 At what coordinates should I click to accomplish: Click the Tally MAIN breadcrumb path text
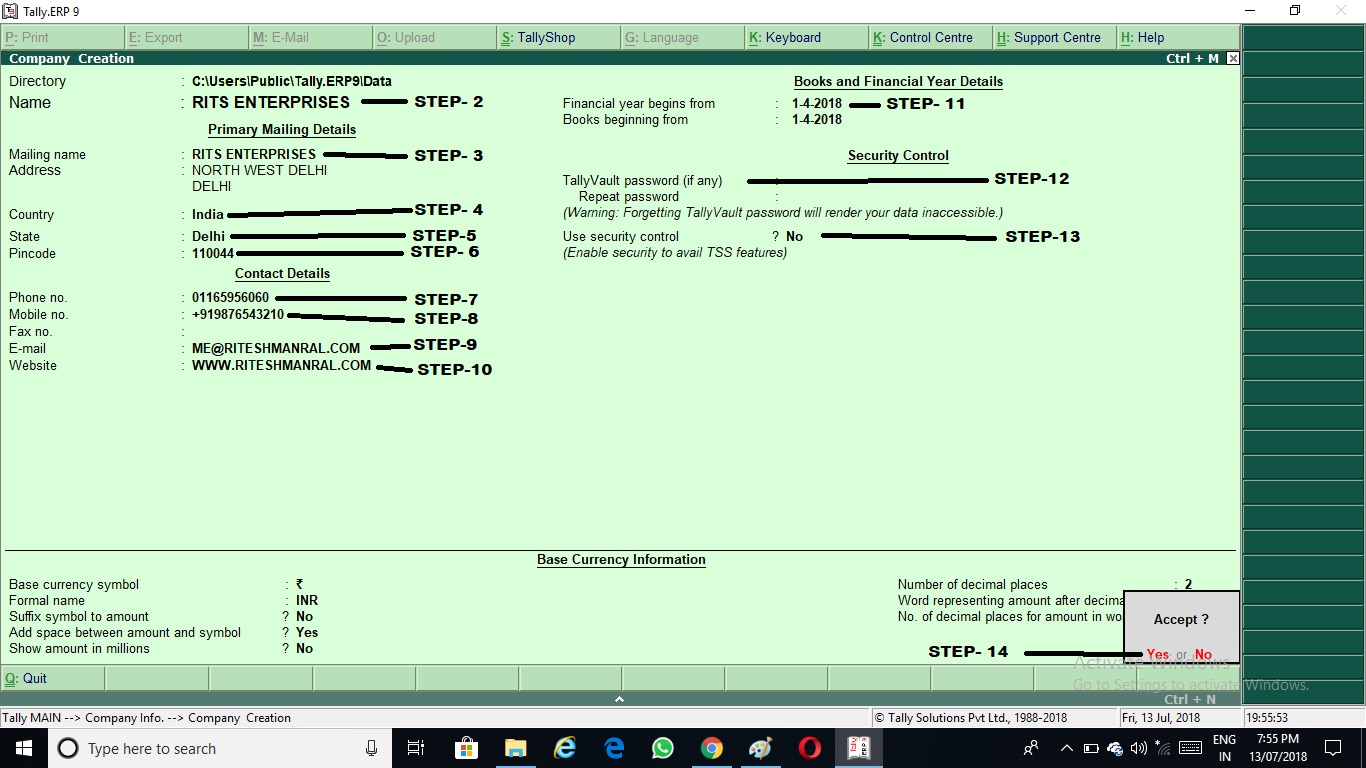(147, 718)
